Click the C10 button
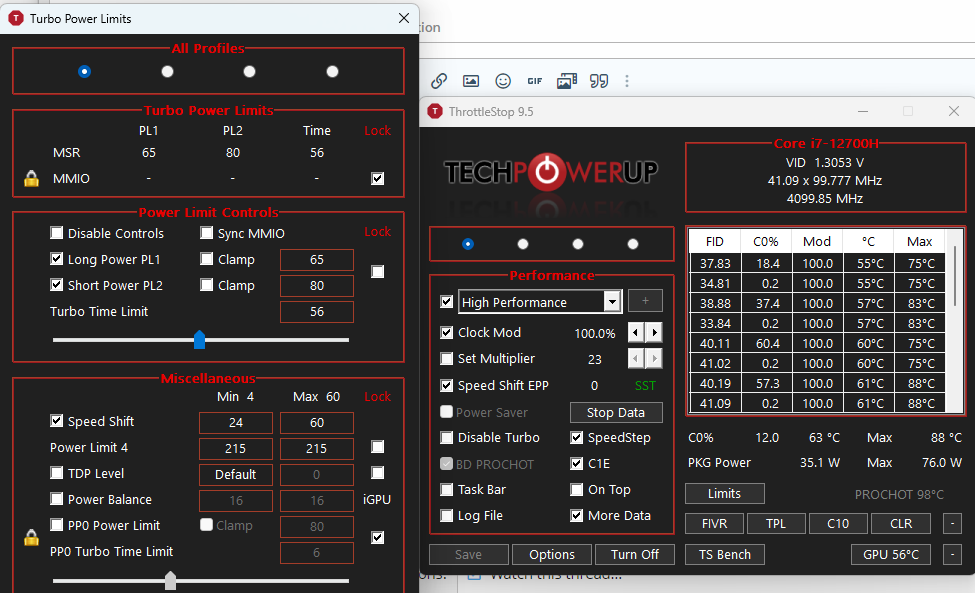975x593 pixels. click(838, 523)
